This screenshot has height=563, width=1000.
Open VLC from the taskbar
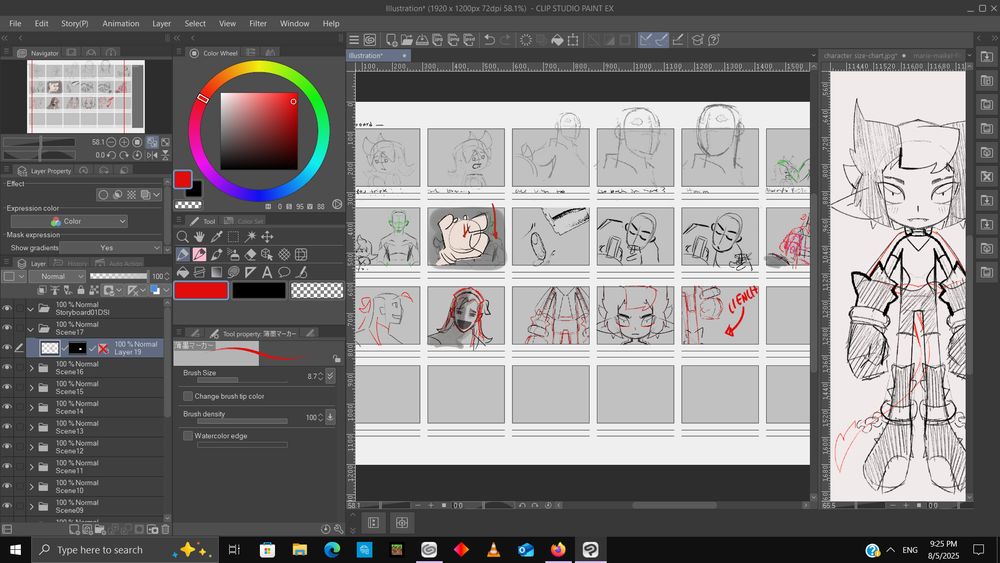coord(493,549)
